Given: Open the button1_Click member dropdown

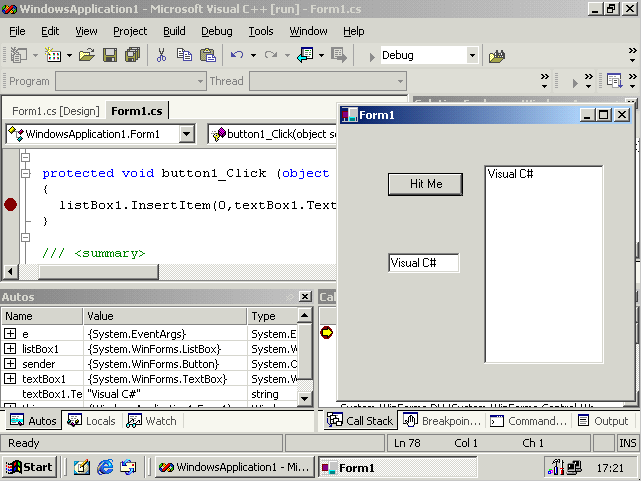Looking at the screenshot, I should [x=272, y=134].
